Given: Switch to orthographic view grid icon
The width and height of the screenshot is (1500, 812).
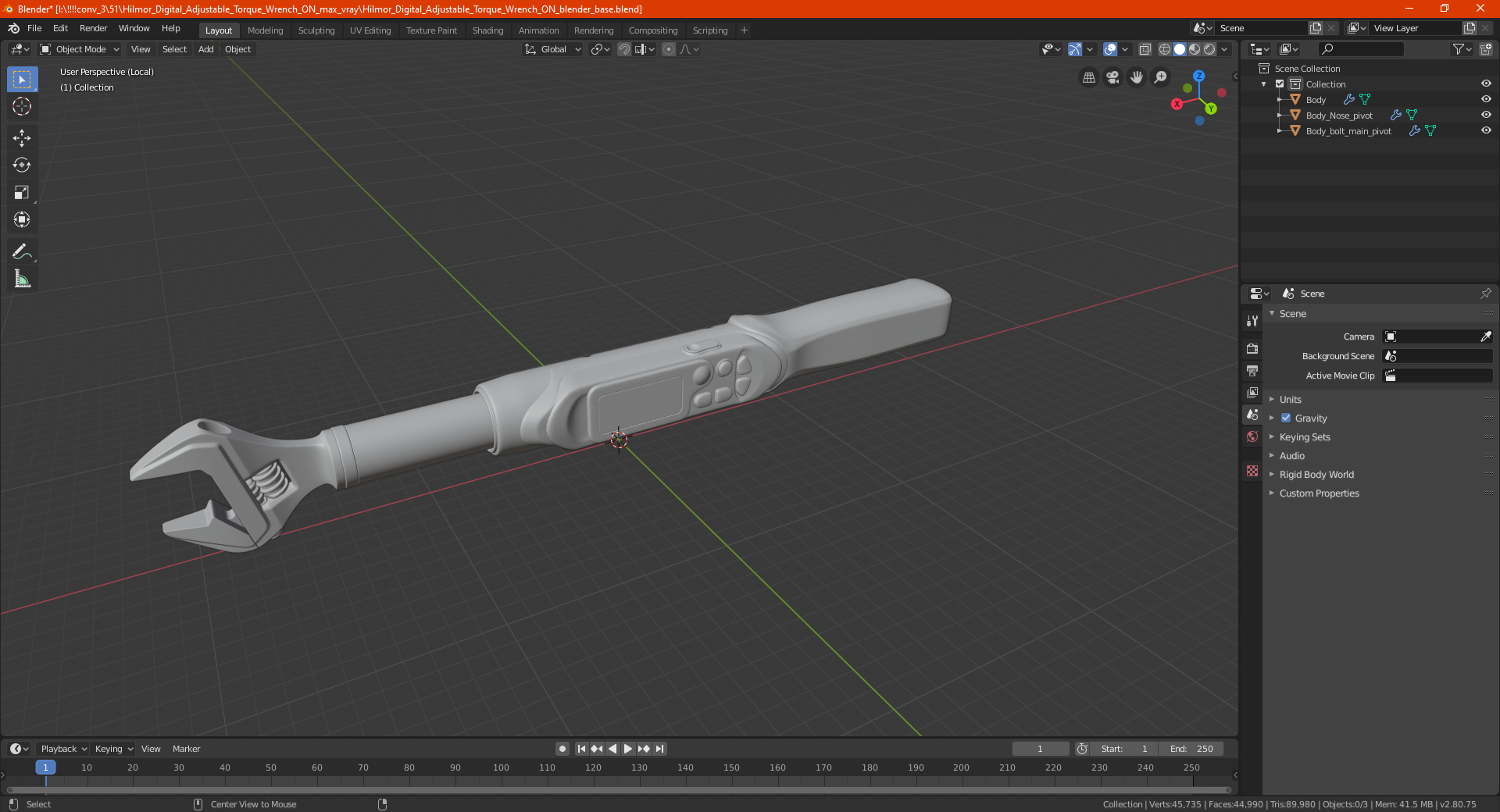Looking at the screenshot, I should [x=1088, y=77].
